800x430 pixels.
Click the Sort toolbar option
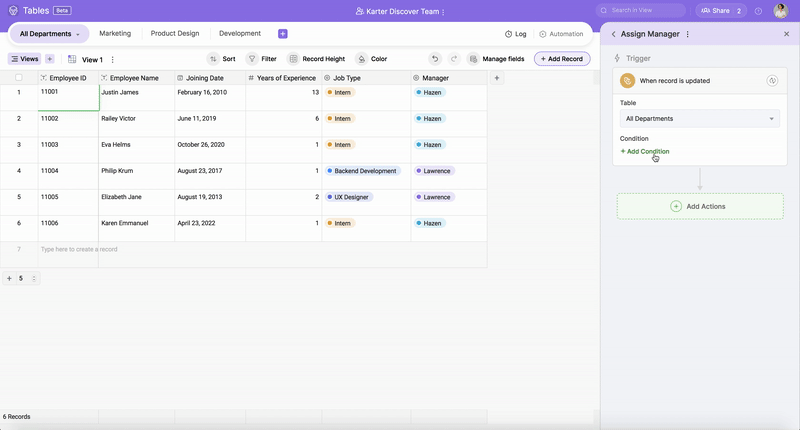tap(221, 59)
